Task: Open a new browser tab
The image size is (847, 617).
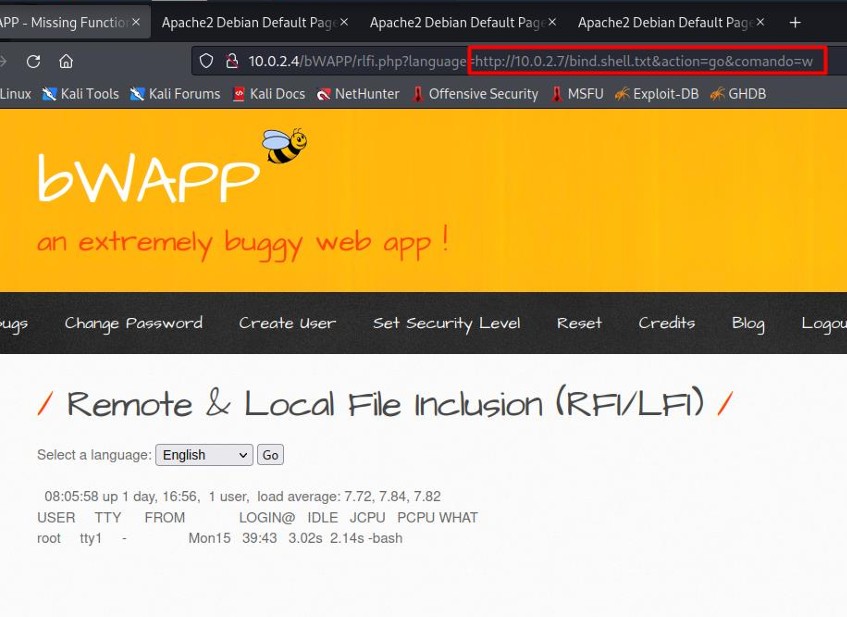Action: pyautogui.click(x=795, y=23)
